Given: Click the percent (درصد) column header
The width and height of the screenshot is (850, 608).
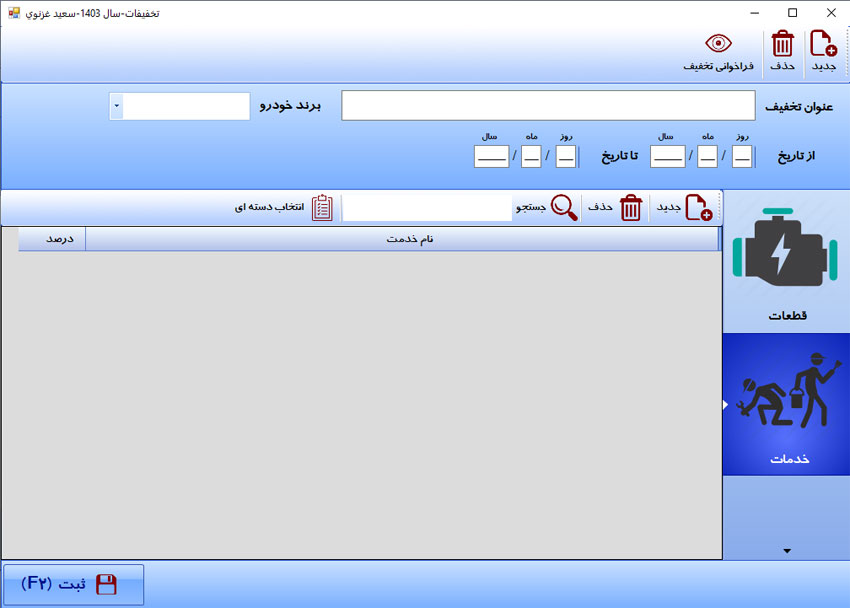Looking at the screenshot, I should (52, 240).
